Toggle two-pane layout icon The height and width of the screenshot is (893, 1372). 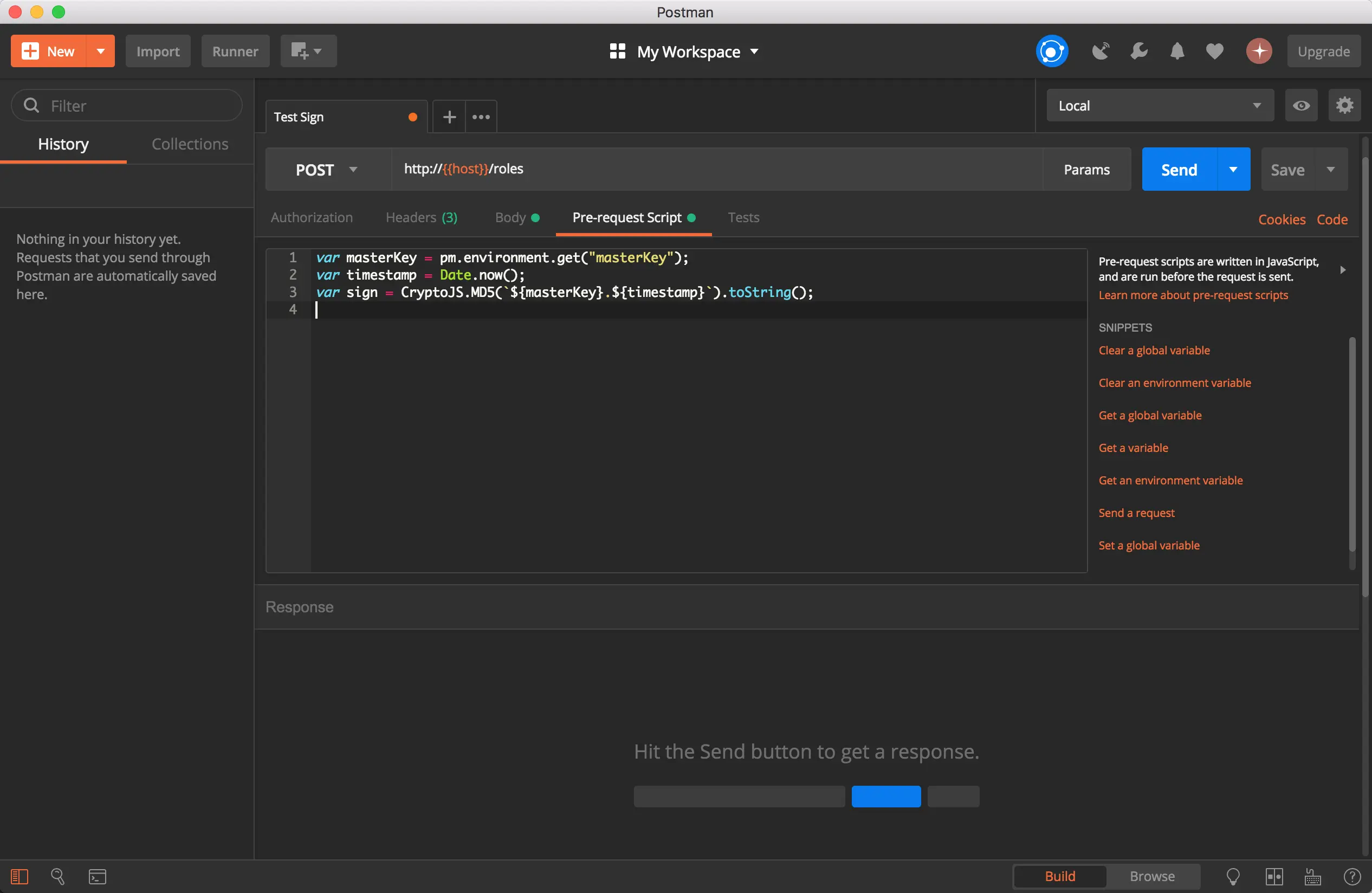point(1274,876)
